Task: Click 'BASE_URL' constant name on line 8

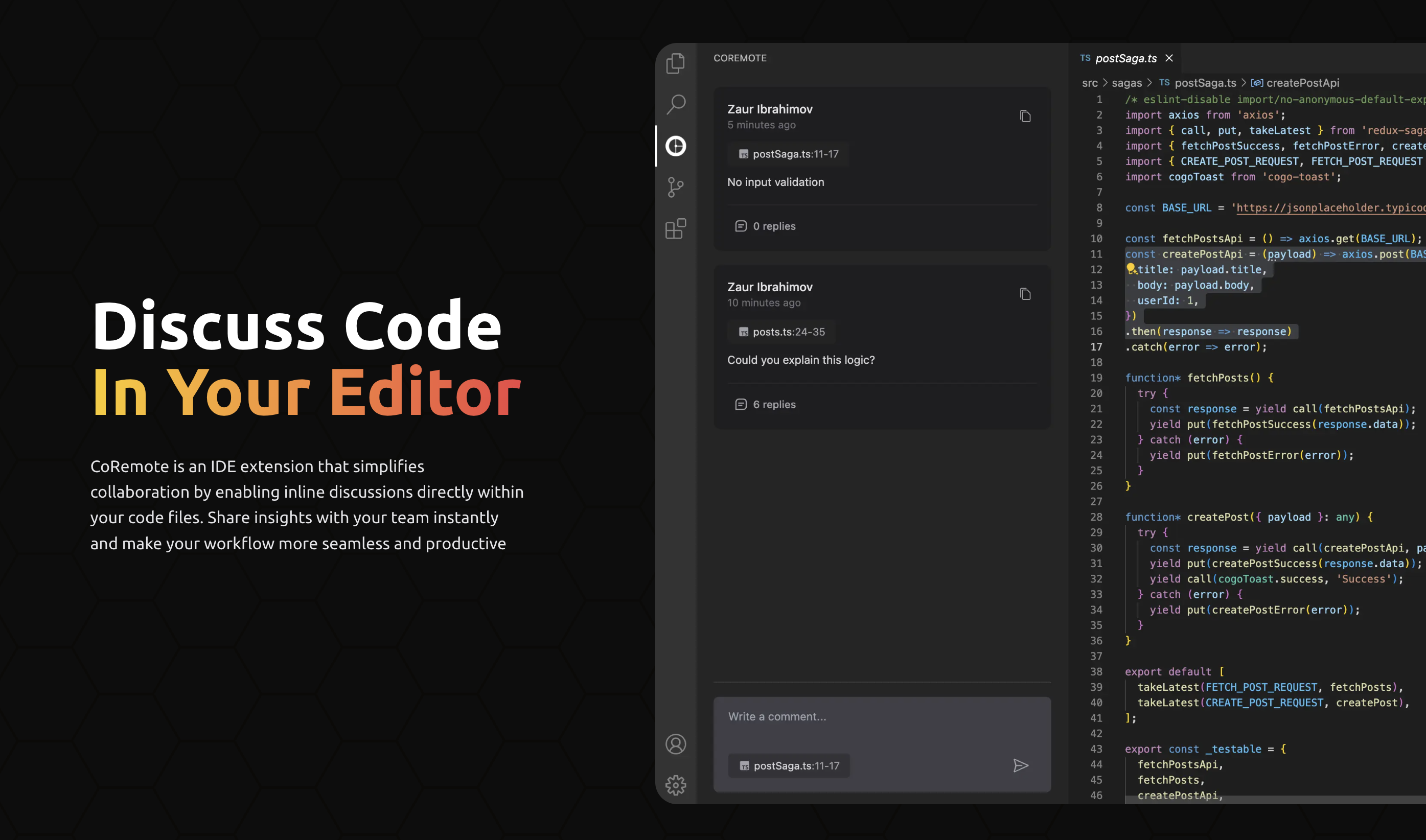Action: [x=1186, y=208]
